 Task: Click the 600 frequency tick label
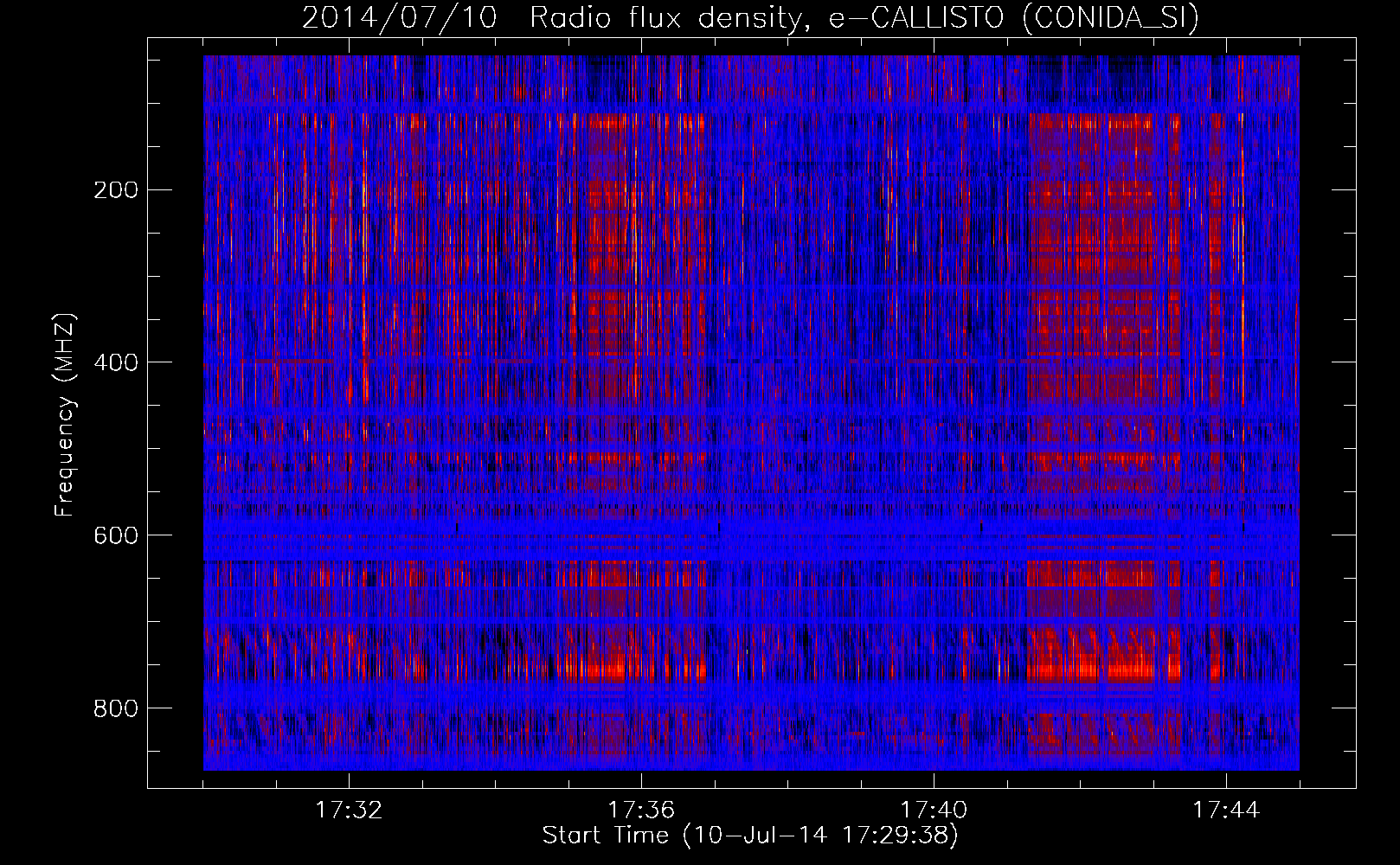point(115,535)
